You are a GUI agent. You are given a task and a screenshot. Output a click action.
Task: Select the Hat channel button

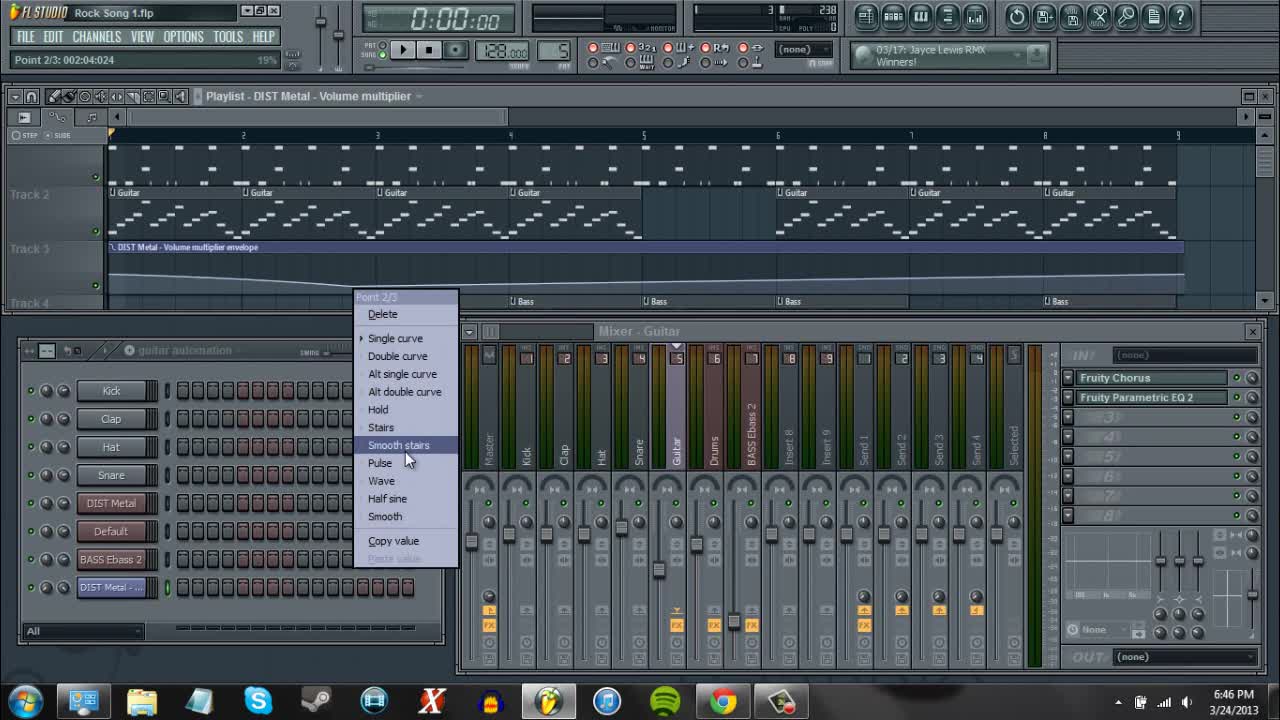pos(111,447)
